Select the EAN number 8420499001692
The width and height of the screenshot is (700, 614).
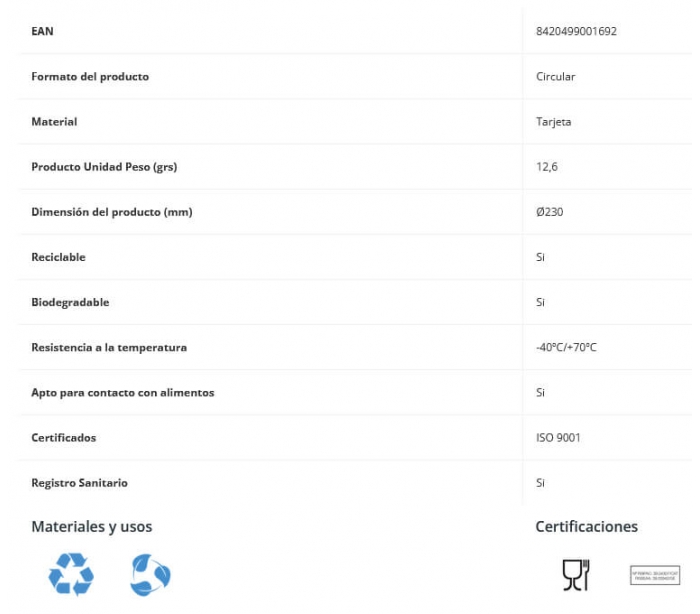click(576, 31)
